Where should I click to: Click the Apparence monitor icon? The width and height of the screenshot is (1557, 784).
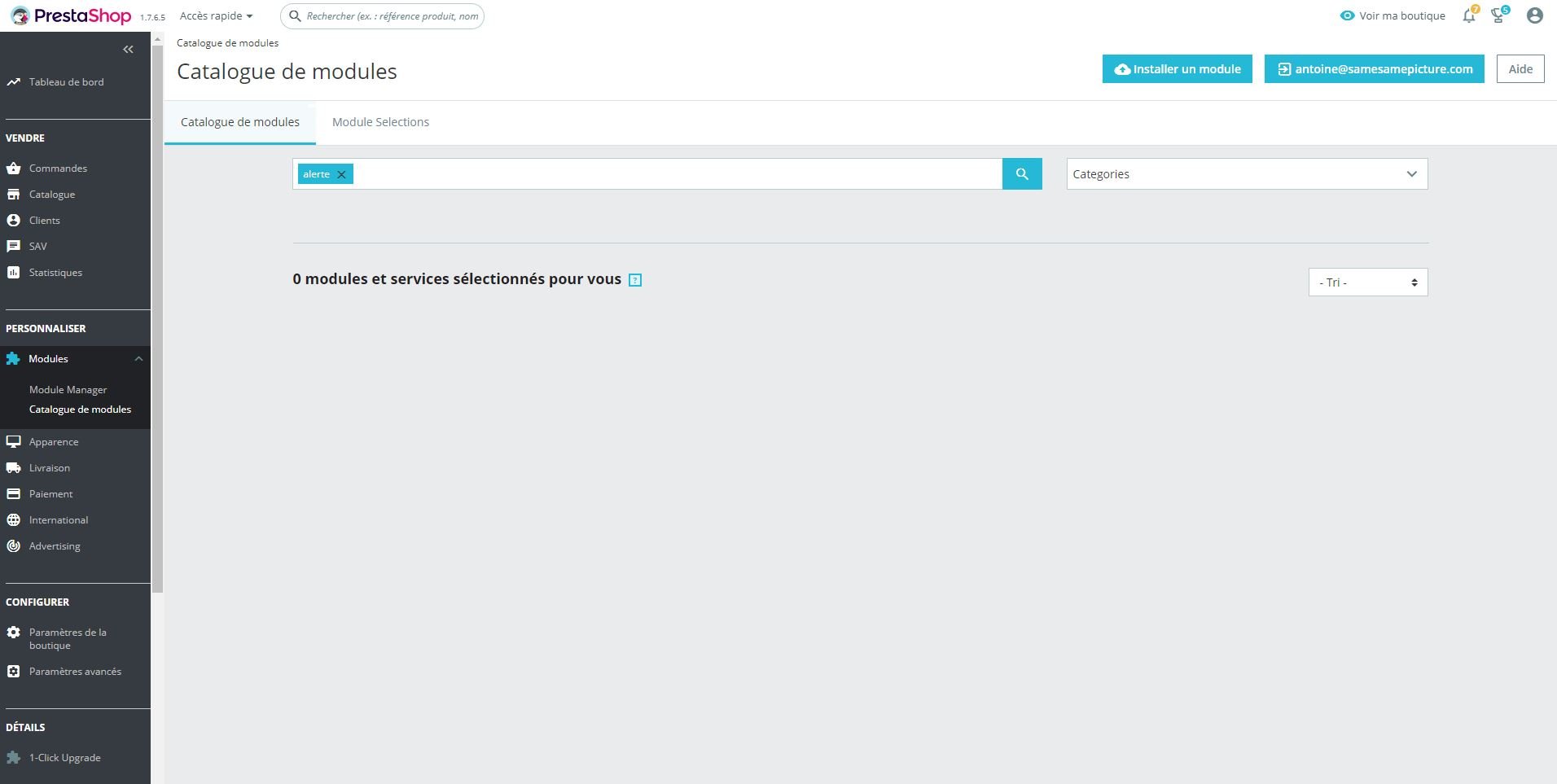pyautogui.click(x=13, y=442)
